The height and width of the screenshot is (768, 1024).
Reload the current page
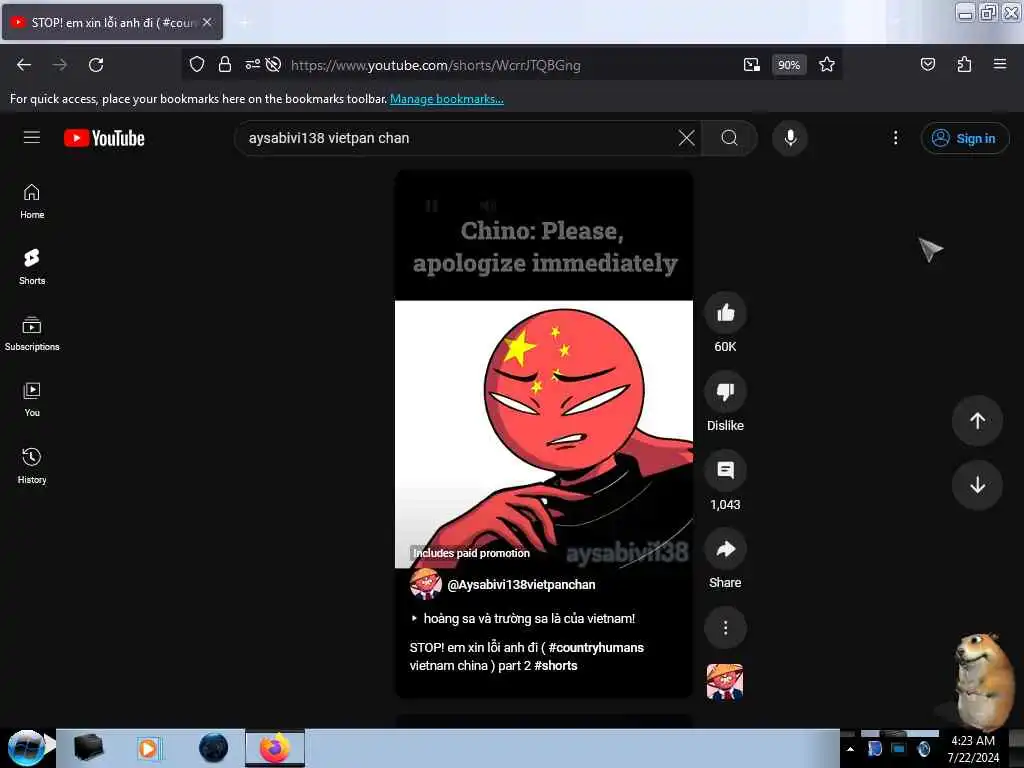96,65
